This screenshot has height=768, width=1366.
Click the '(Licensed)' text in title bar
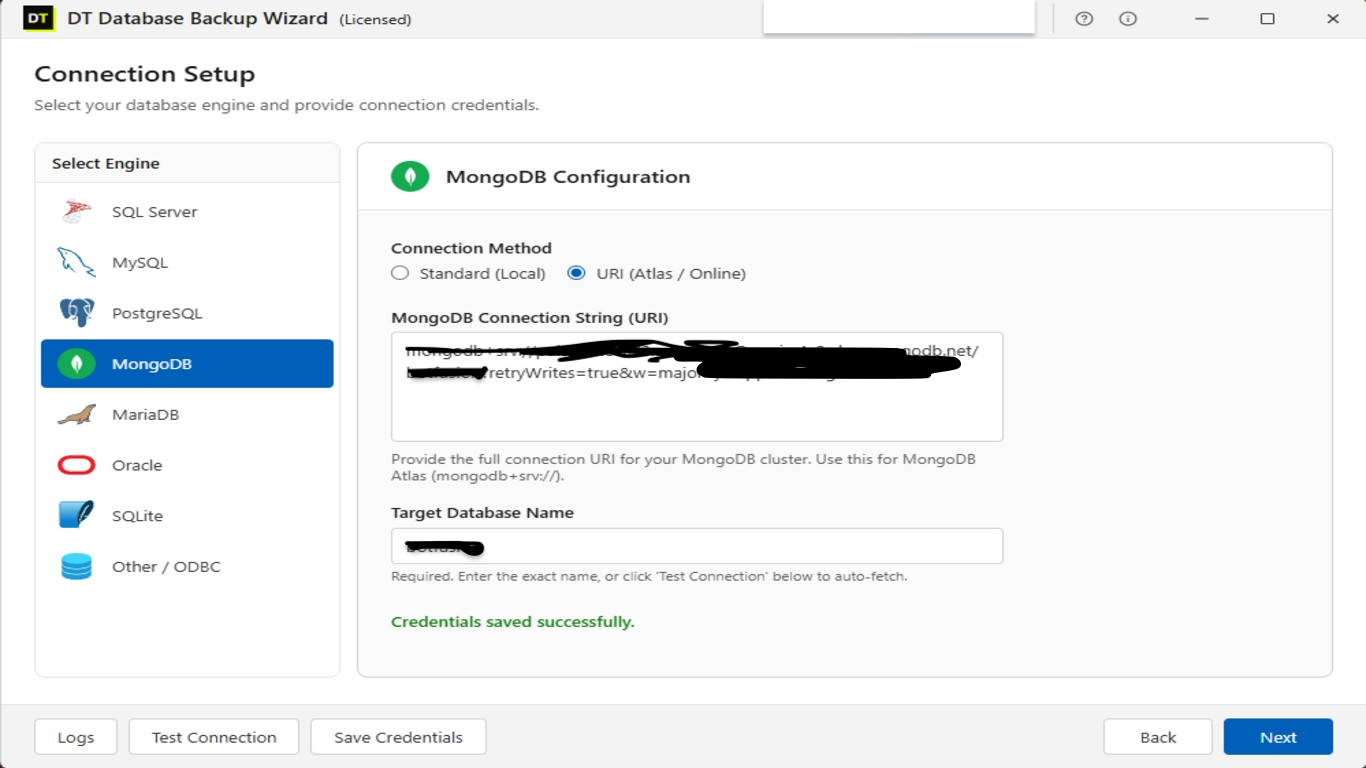375,19
